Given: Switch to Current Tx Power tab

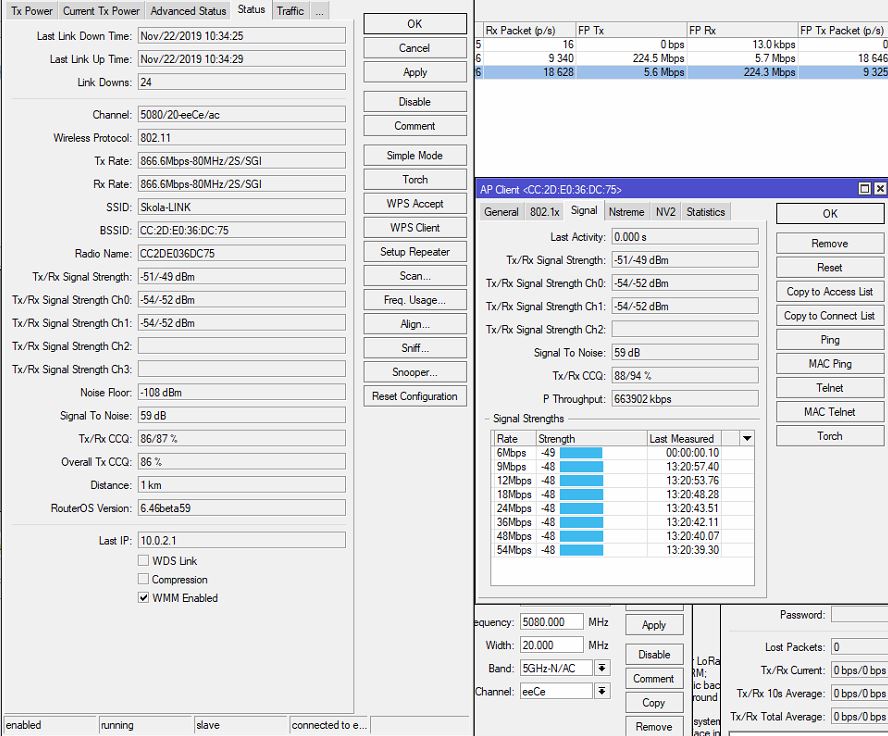Looking at the screenshot, I should coord(101,11).
